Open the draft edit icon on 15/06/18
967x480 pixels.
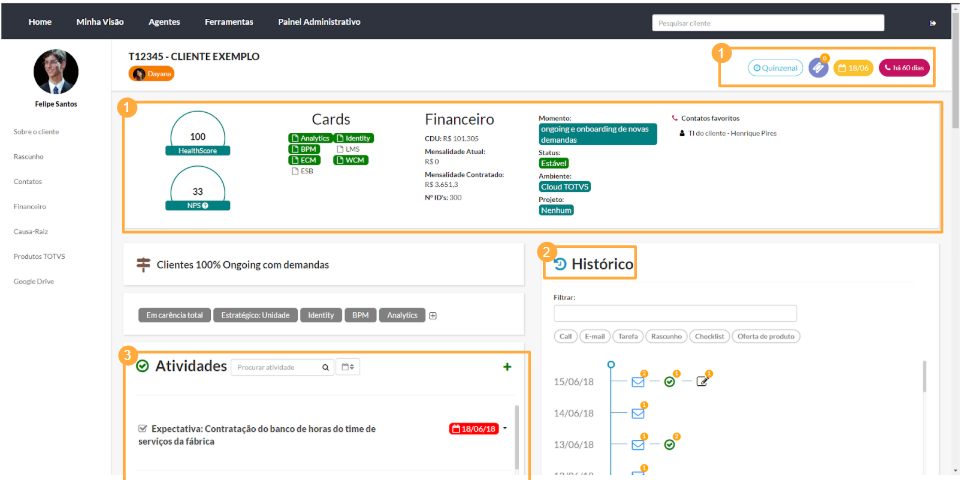(702, 382)
